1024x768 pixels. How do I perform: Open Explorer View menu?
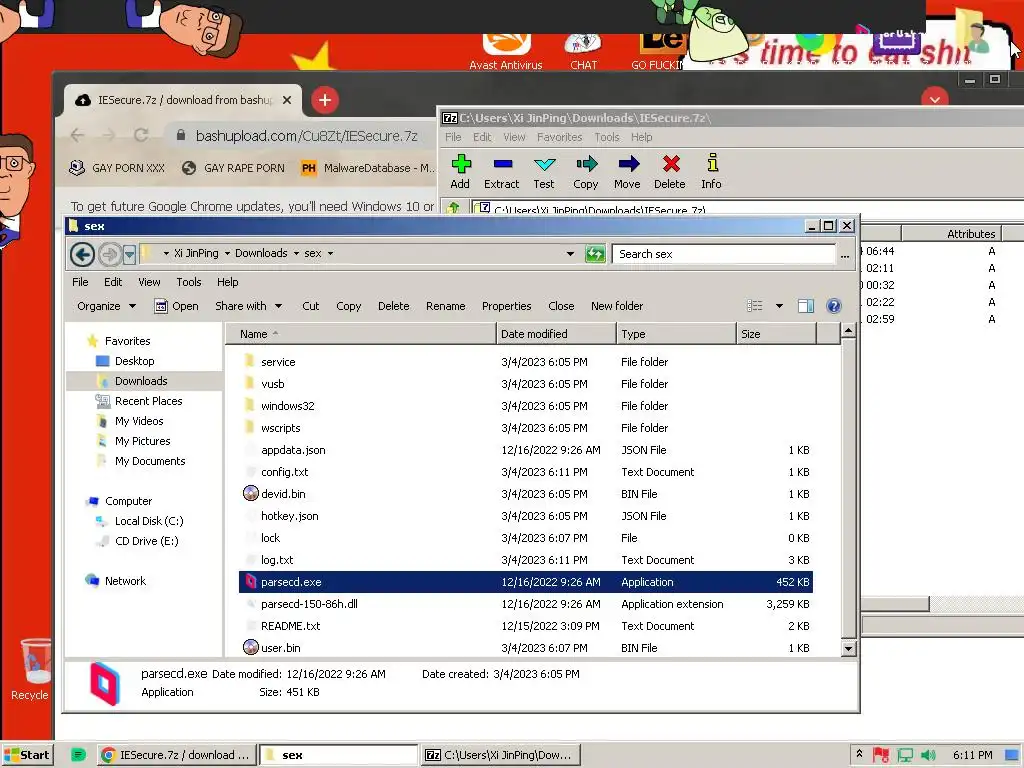pyautogui.click(x=150, y=282)
